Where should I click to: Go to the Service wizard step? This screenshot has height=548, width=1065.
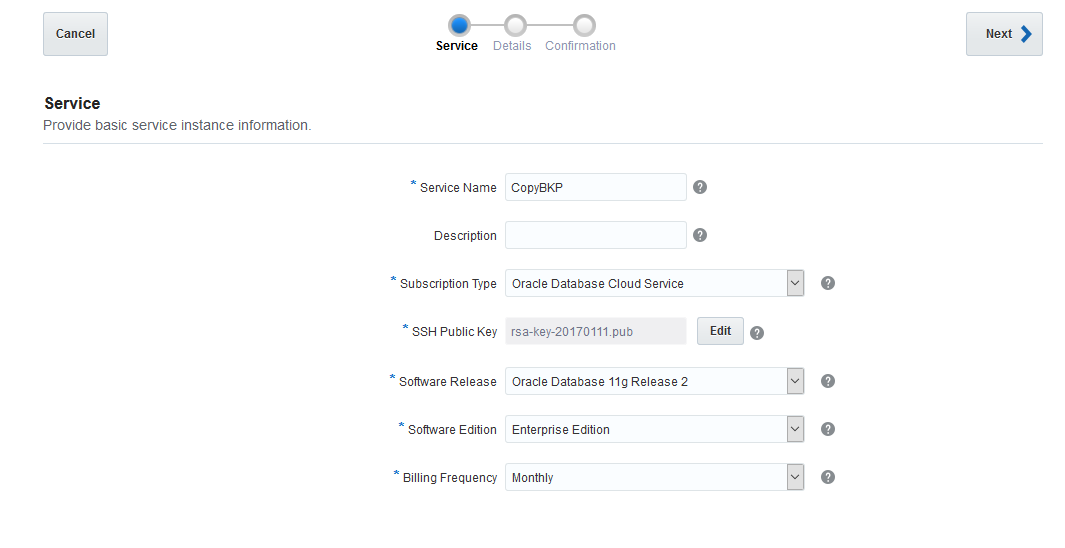459,26
